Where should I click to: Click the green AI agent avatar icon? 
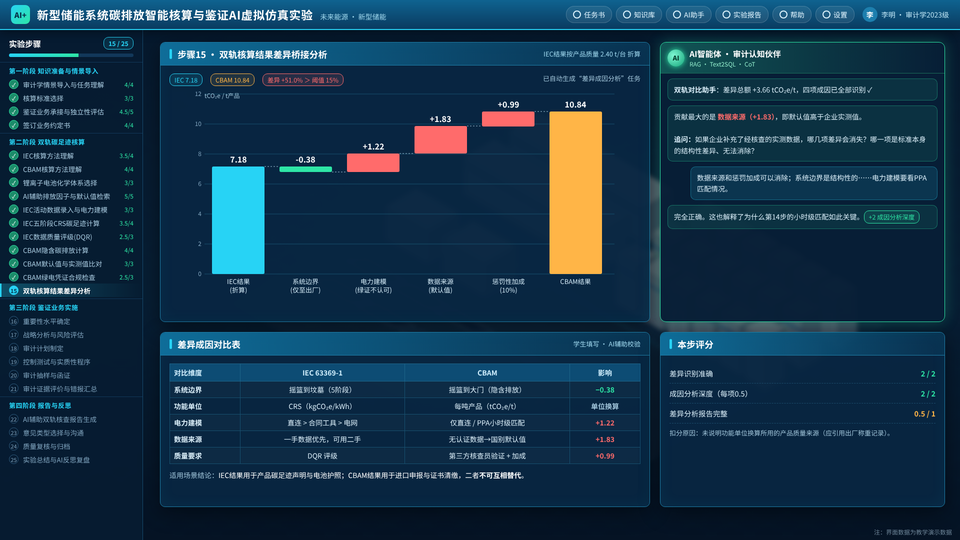pos(676,58)
